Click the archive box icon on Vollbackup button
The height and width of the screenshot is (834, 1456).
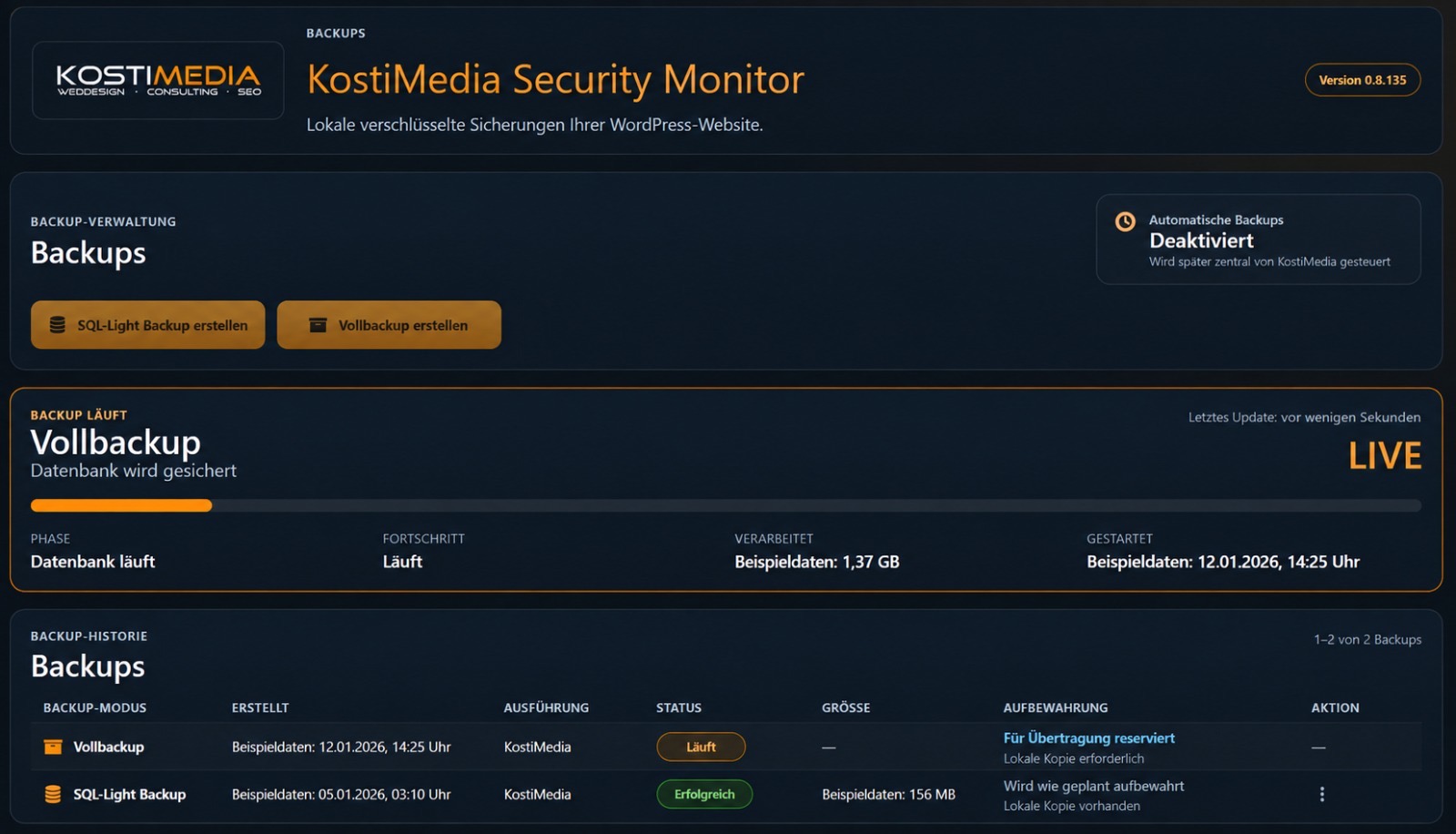(x=318, y=325)
